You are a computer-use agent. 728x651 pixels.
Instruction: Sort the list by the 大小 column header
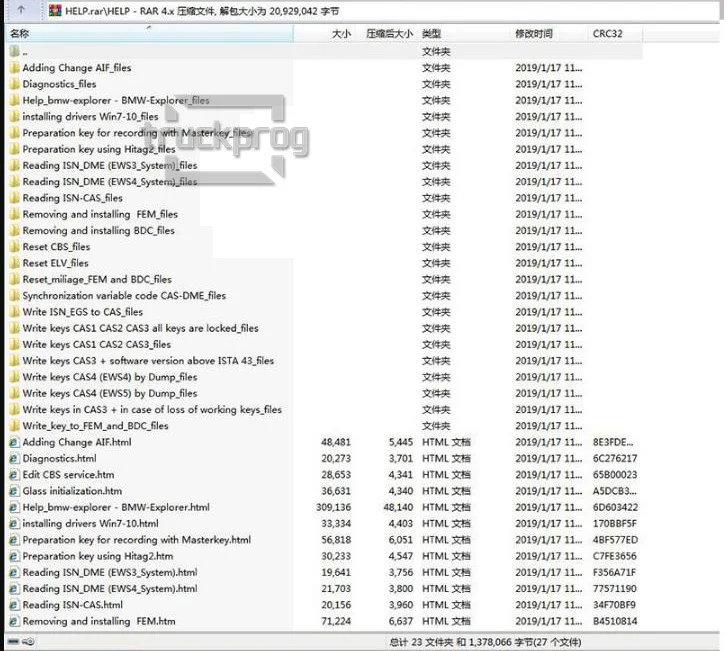tap(324, 33)
